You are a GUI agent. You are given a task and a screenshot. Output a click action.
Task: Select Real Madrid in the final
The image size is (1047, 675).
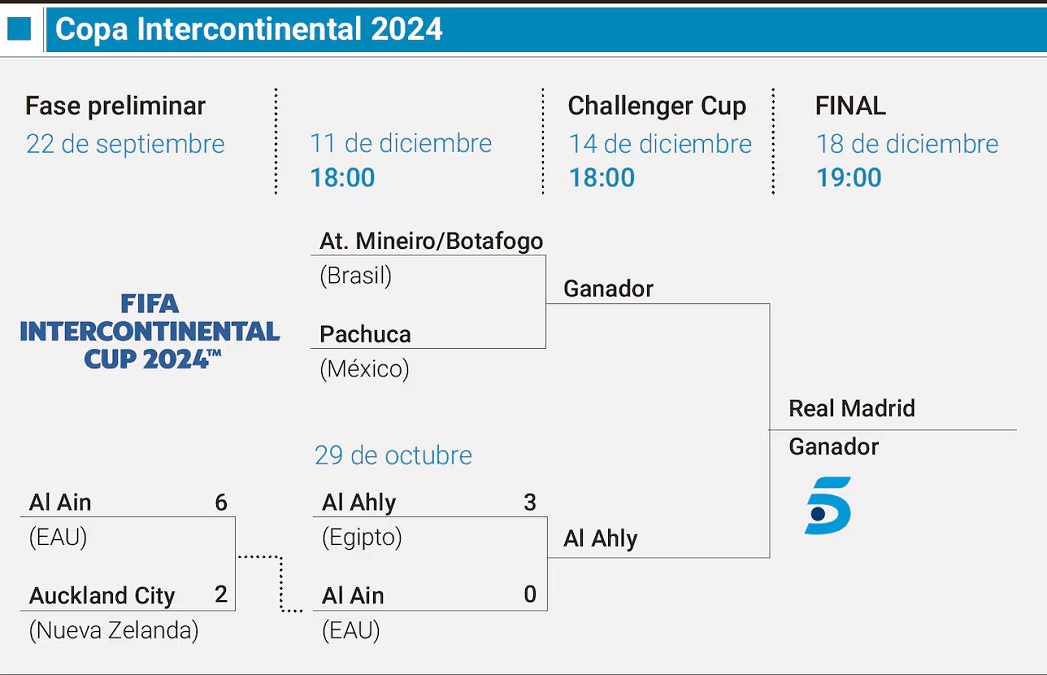(851, 408)
